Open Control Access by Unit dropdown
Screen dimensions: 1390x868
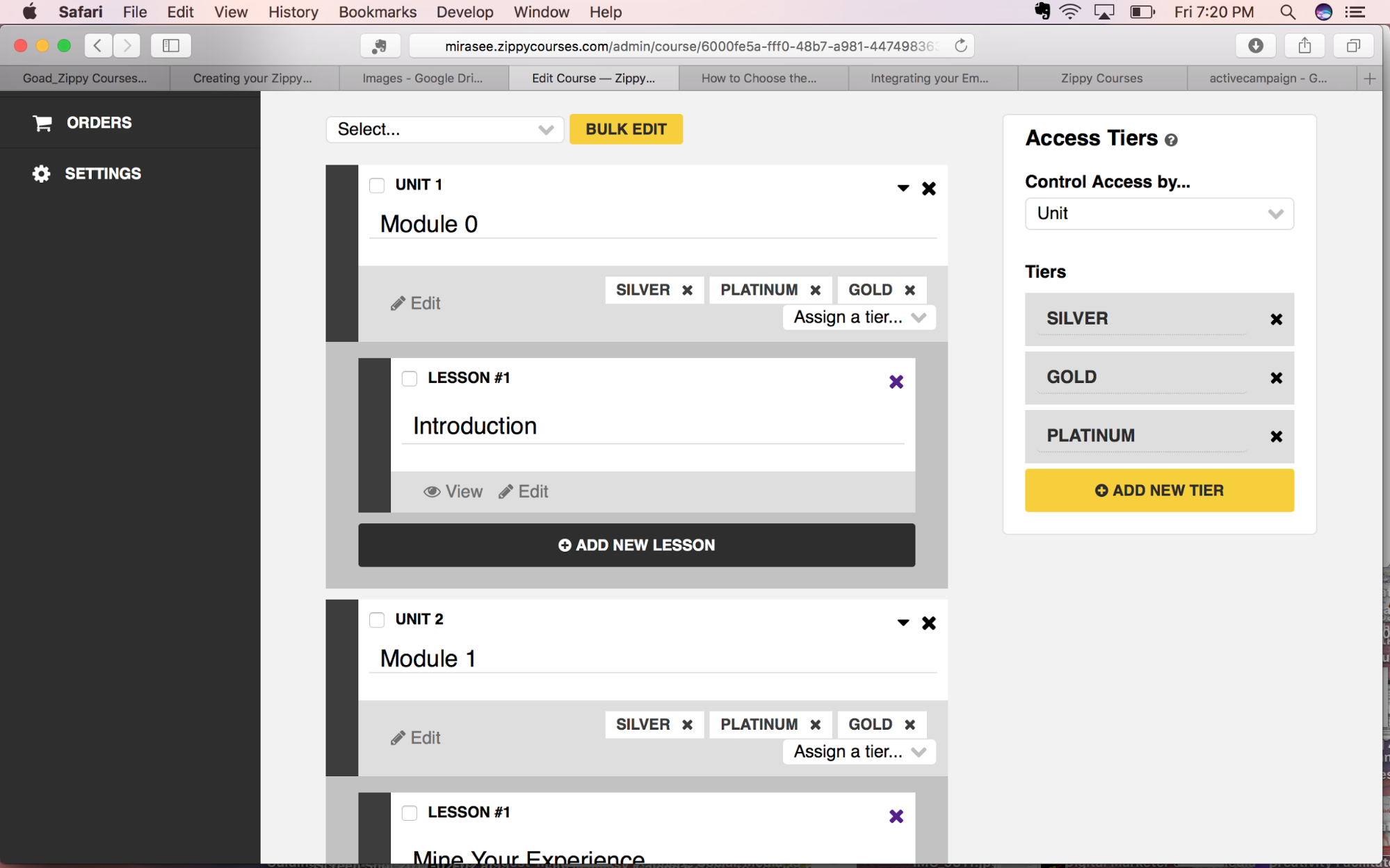click(1158, 214)
